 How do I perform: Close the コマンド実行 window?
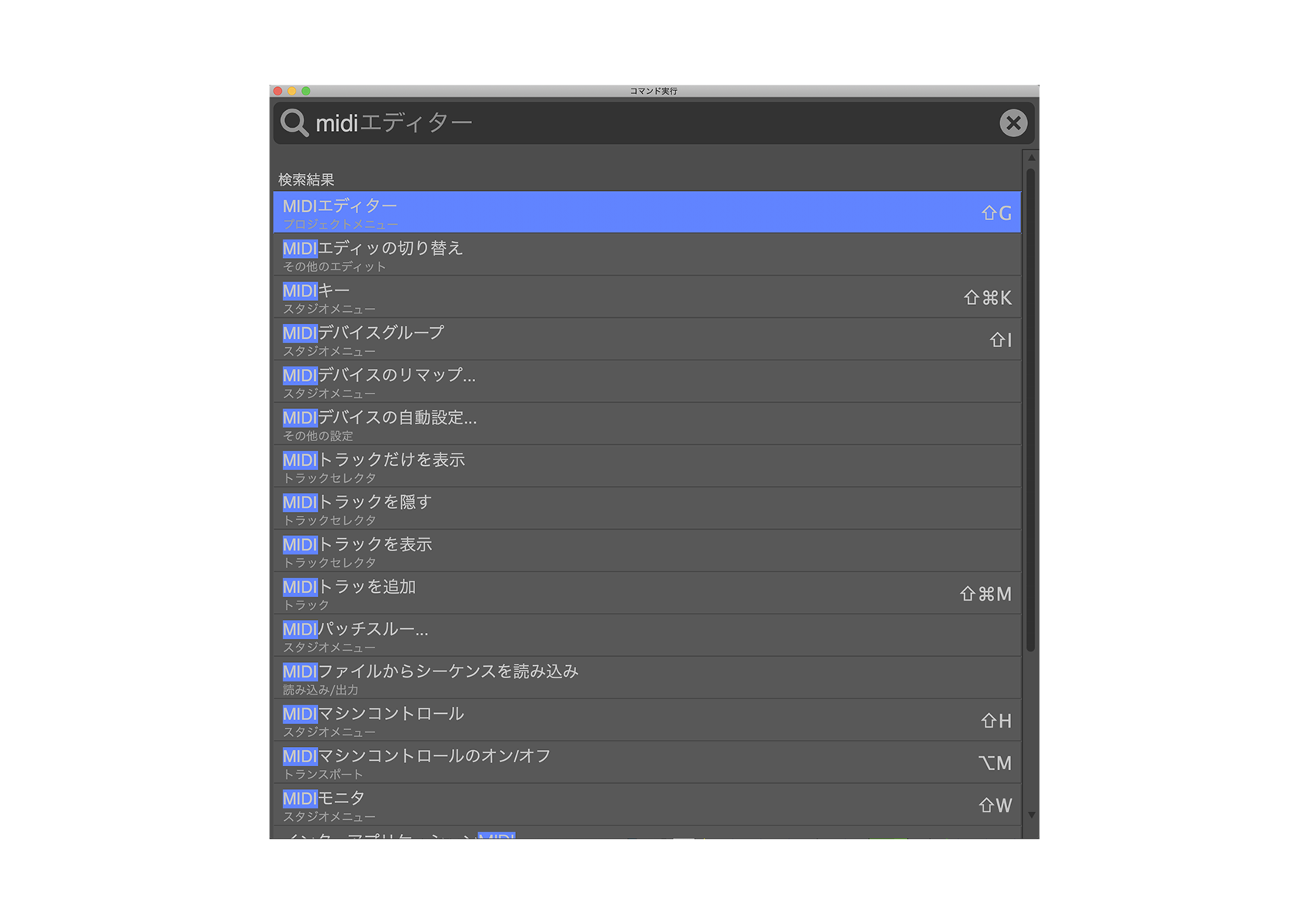click(278, 91)
